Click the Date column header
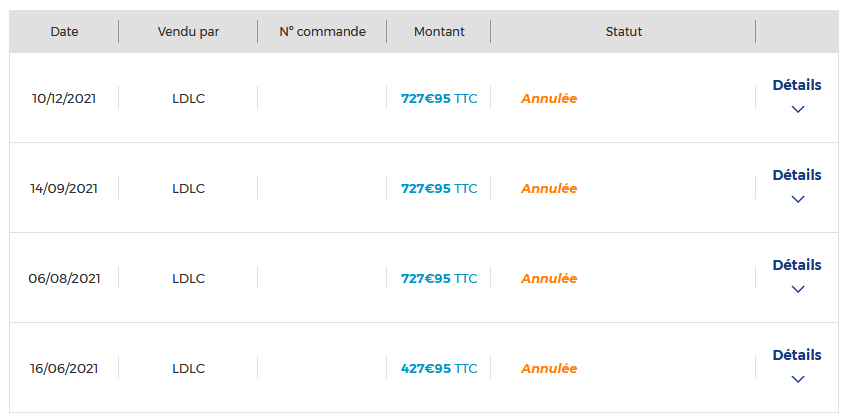The height and width of the screenshot is (414, 841). 64,32
